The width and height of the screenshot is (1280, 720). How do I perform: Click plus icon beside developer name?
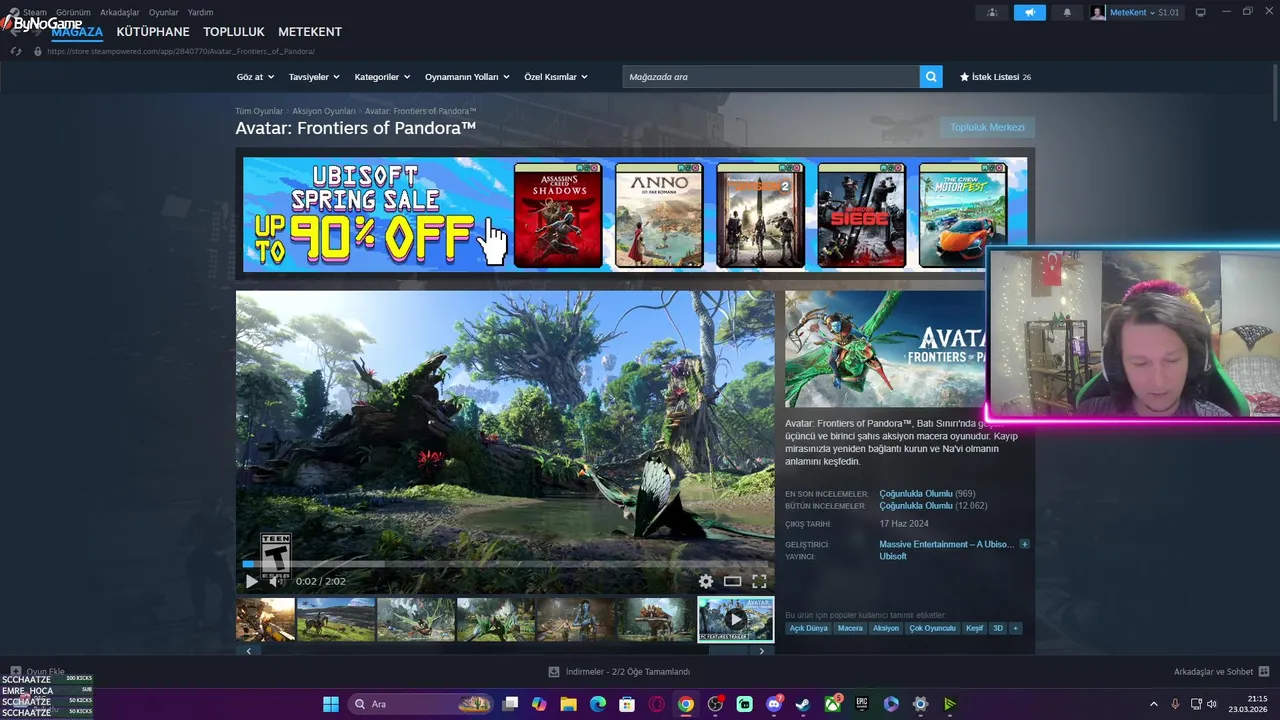point(1024,544)
